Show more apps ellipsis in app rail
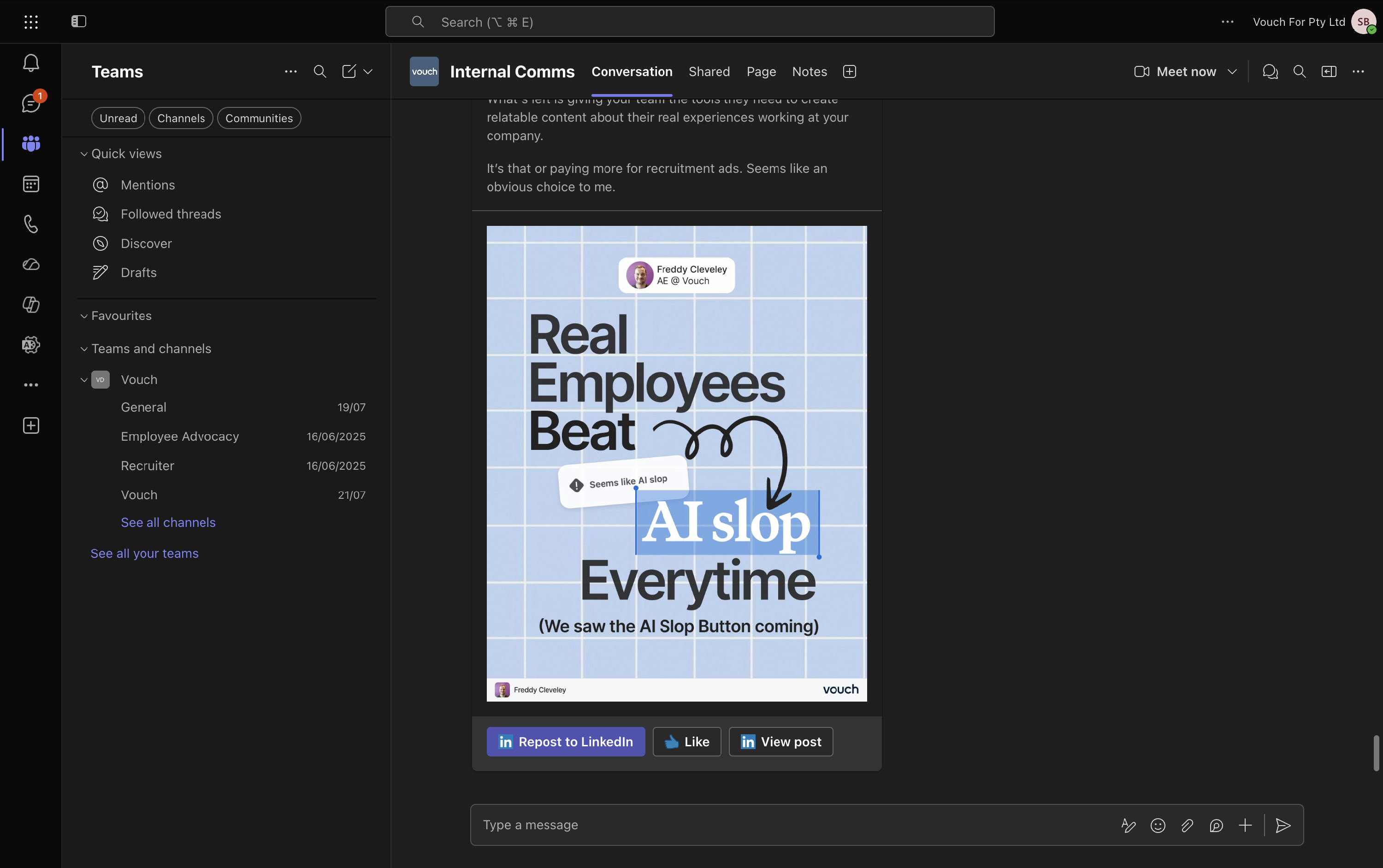Image resolution: width=1383 pixels, height=868 pixels. (31, 384)
